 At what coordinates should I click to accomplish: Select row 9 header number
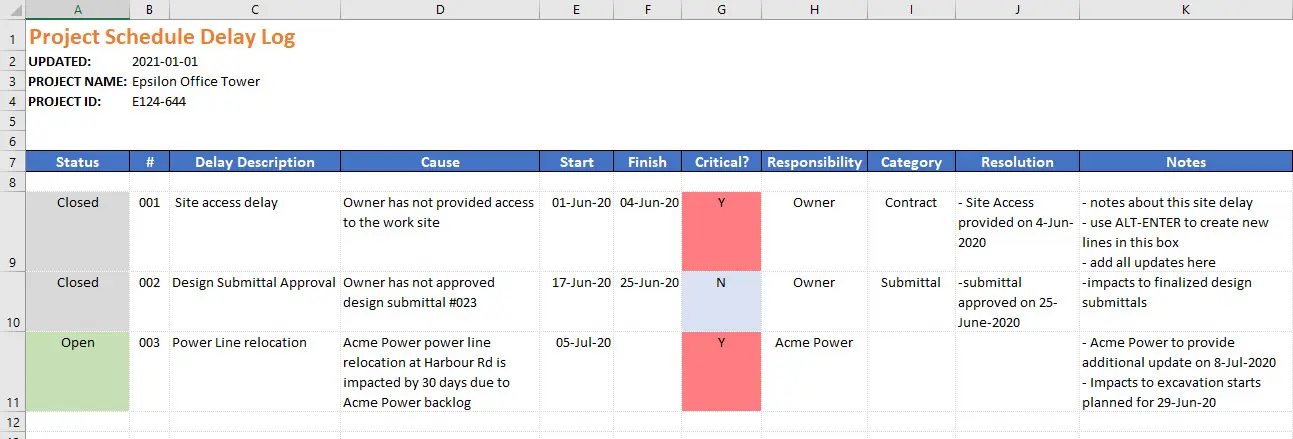tap(12, 231)
